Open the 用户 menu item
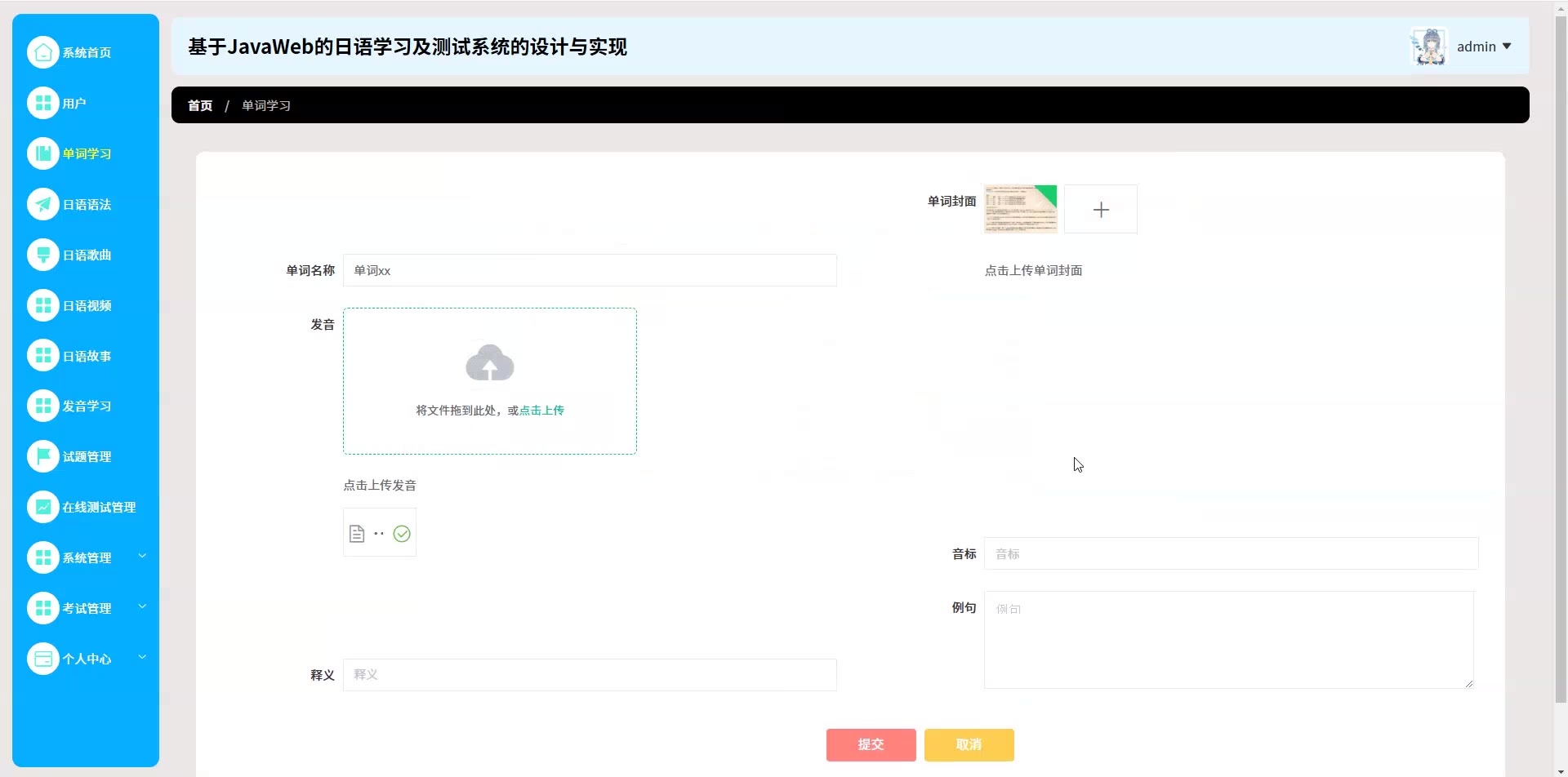 tap(74, 104)
